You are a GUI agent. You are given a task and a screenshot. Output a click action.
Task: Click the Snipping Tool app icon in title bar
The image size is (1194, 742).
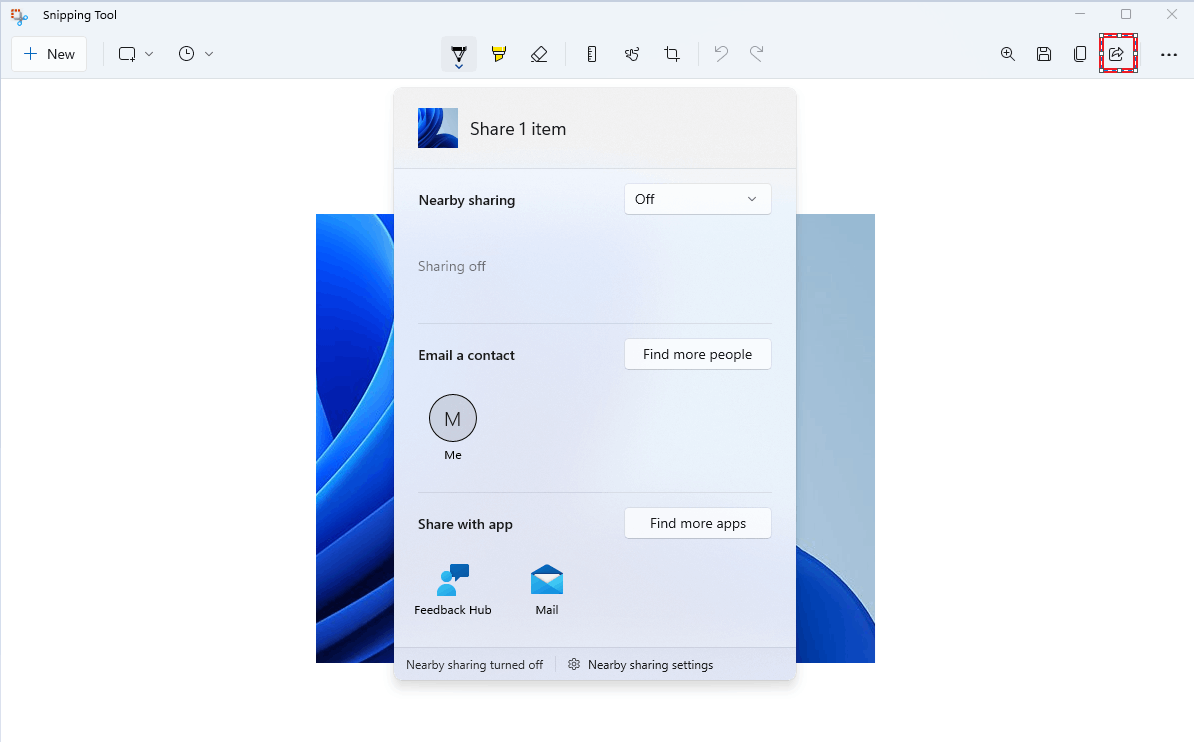point(19,15)
